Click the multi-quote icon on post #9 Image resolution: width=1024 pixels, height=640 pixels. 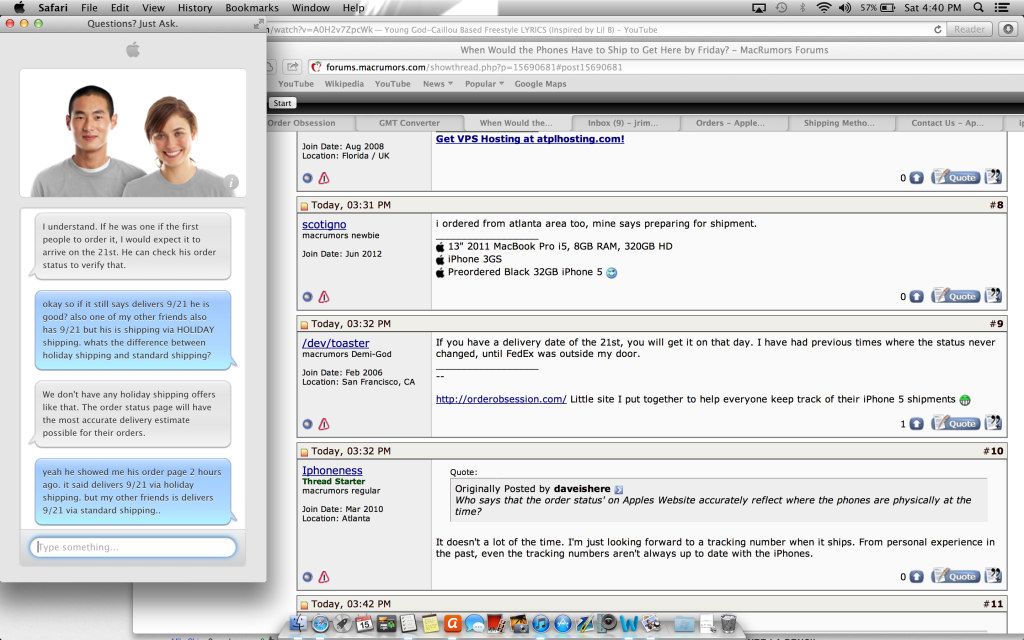pos(993,423)
